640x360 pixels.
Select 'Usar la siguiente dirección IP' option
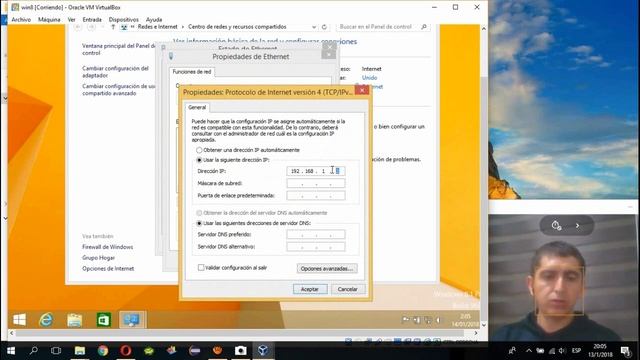tap(199, 160)
